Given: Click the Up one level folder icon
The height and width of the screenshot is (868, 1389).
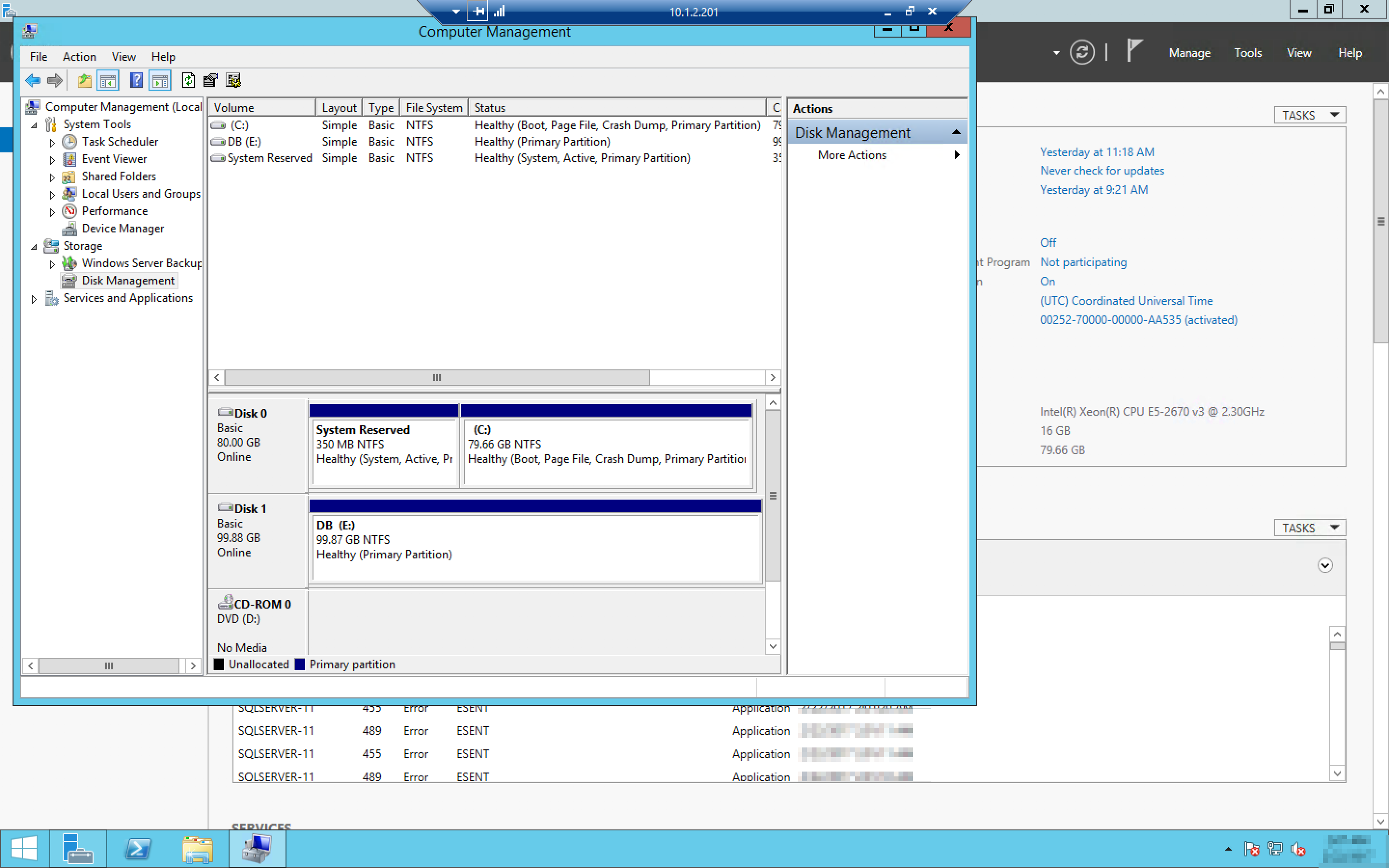Looking at the screenshot, I should tap(84, 81).
